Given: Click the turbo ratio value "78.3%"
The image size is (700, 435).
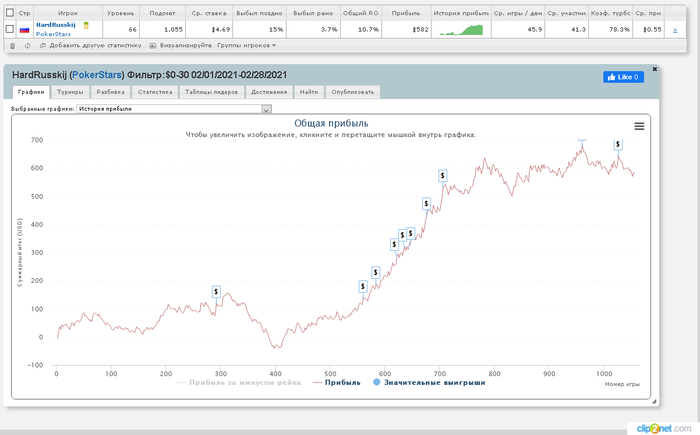Looking at the screenshot, I should [x=620, y=30].
